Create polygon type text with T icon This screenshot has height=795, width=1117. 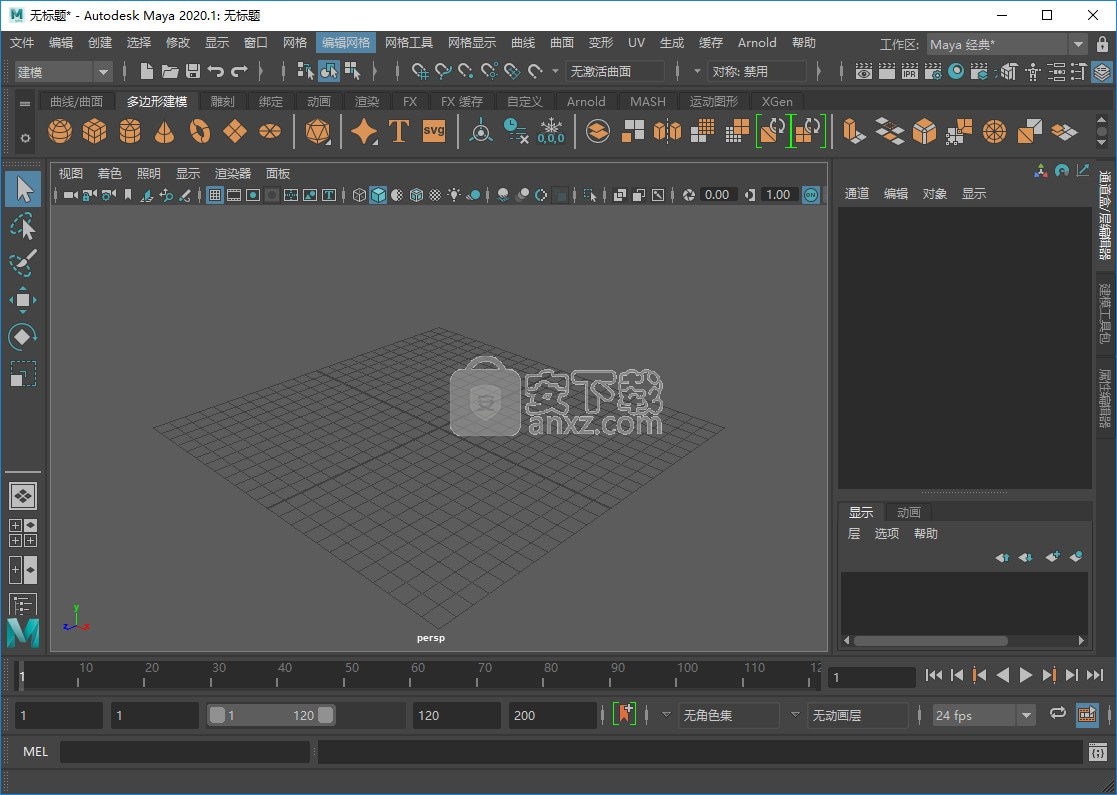click(x=399, y=131)
